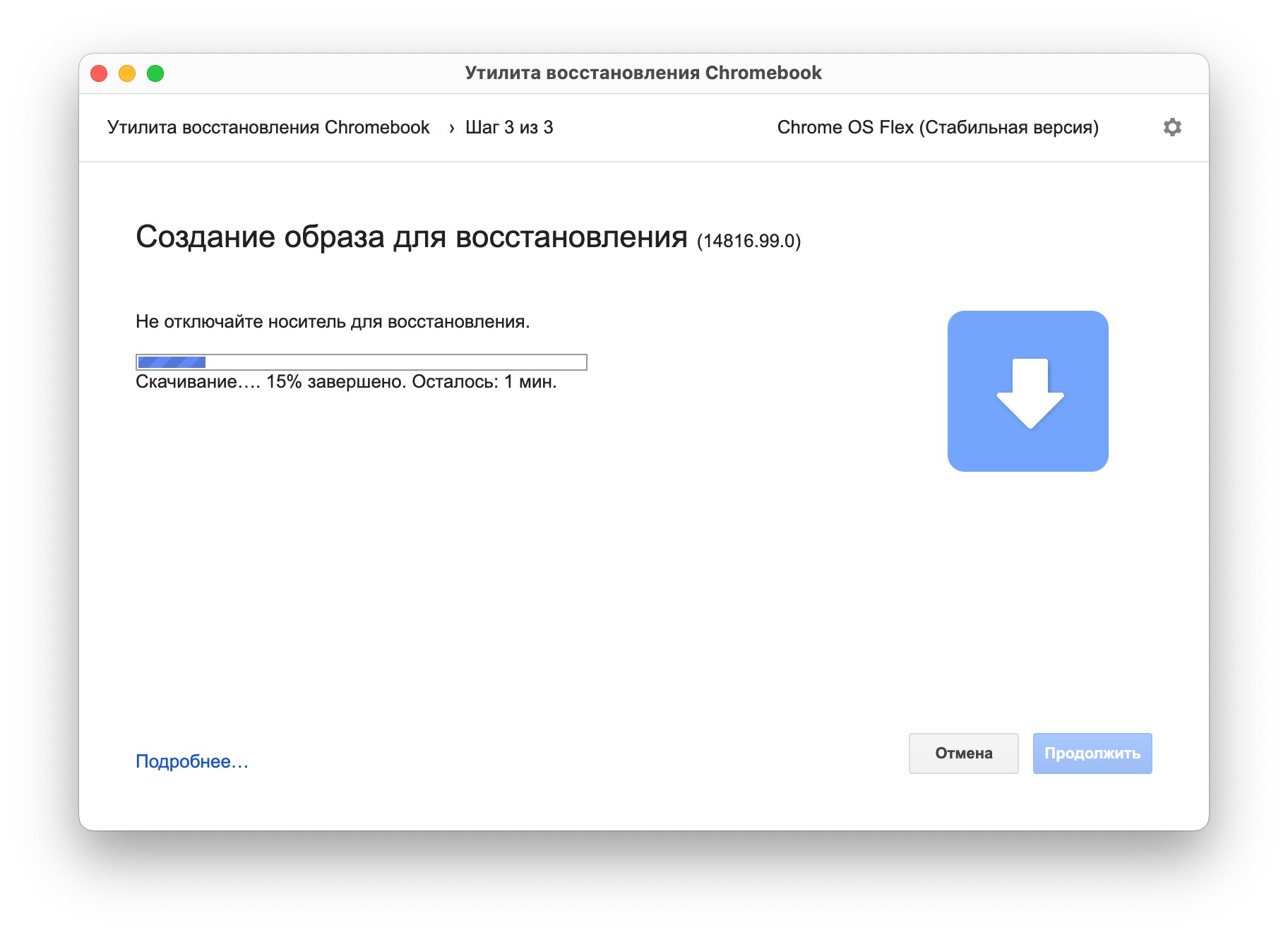Screen dimensions: 1288x935
Task: Click the Создание образа для восстановления heading
Action: pyautogui.click(x=412, y=237)
